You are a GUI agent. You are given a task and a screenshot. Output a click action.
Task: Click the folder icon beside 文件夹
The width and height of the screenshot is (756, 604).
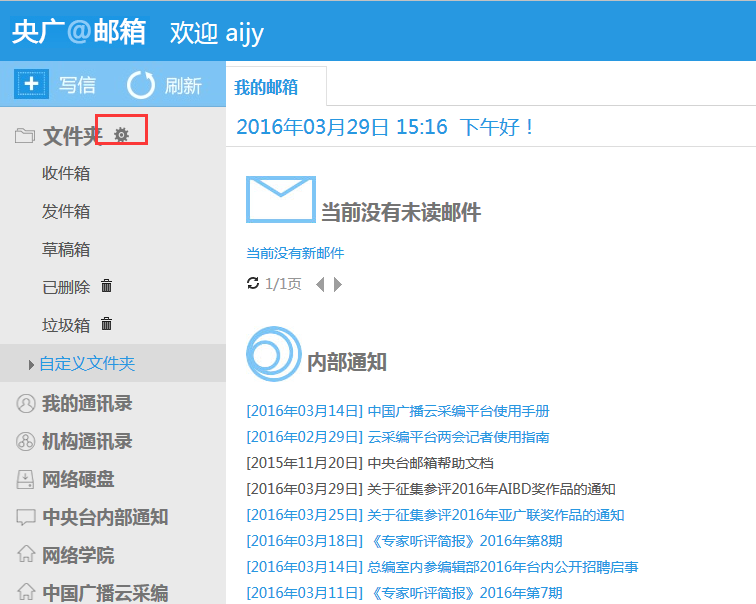25,136
